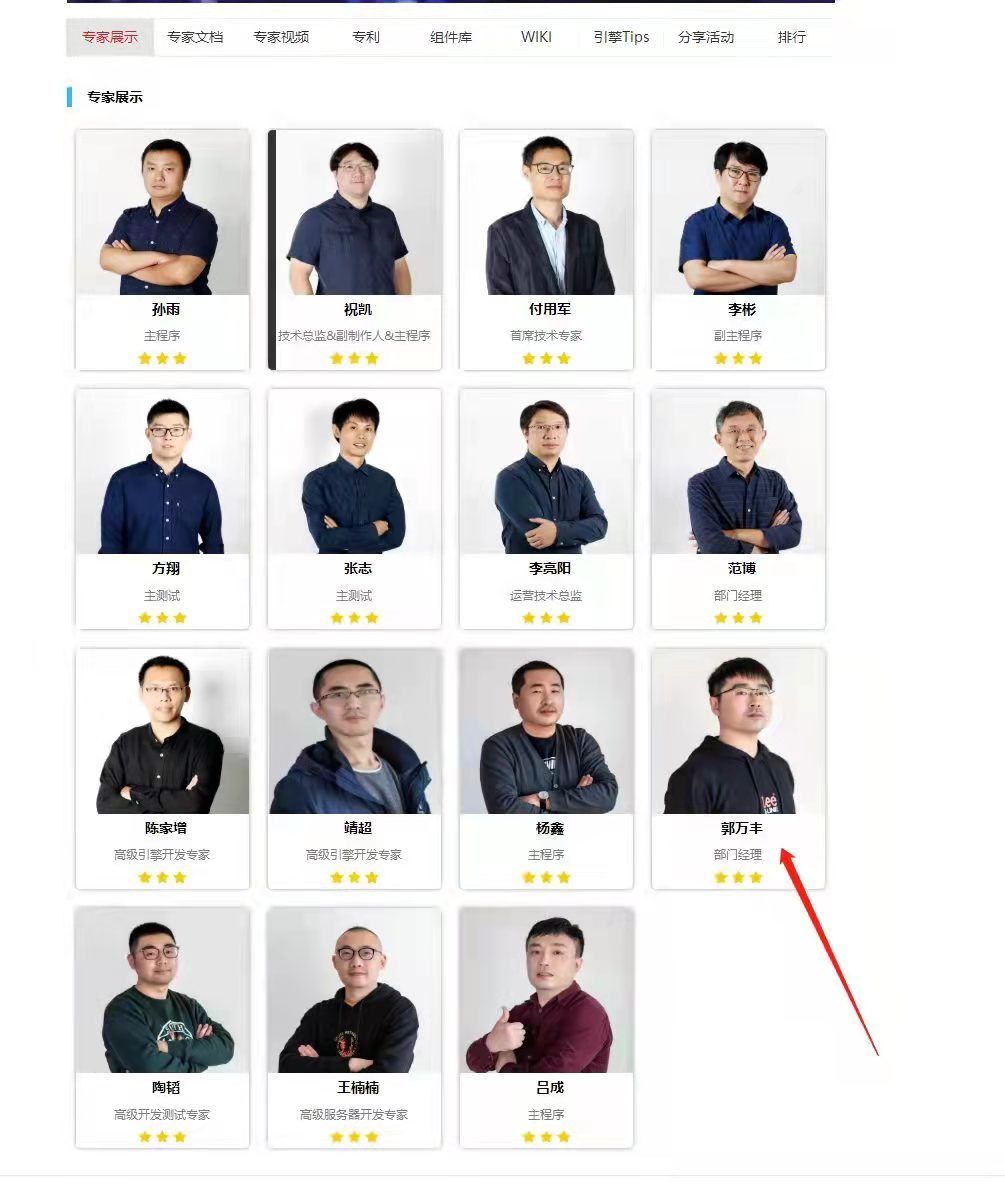Click the name 郭万丰
This screenshot has width=1005, height=1185.
(x=741, y=828)
